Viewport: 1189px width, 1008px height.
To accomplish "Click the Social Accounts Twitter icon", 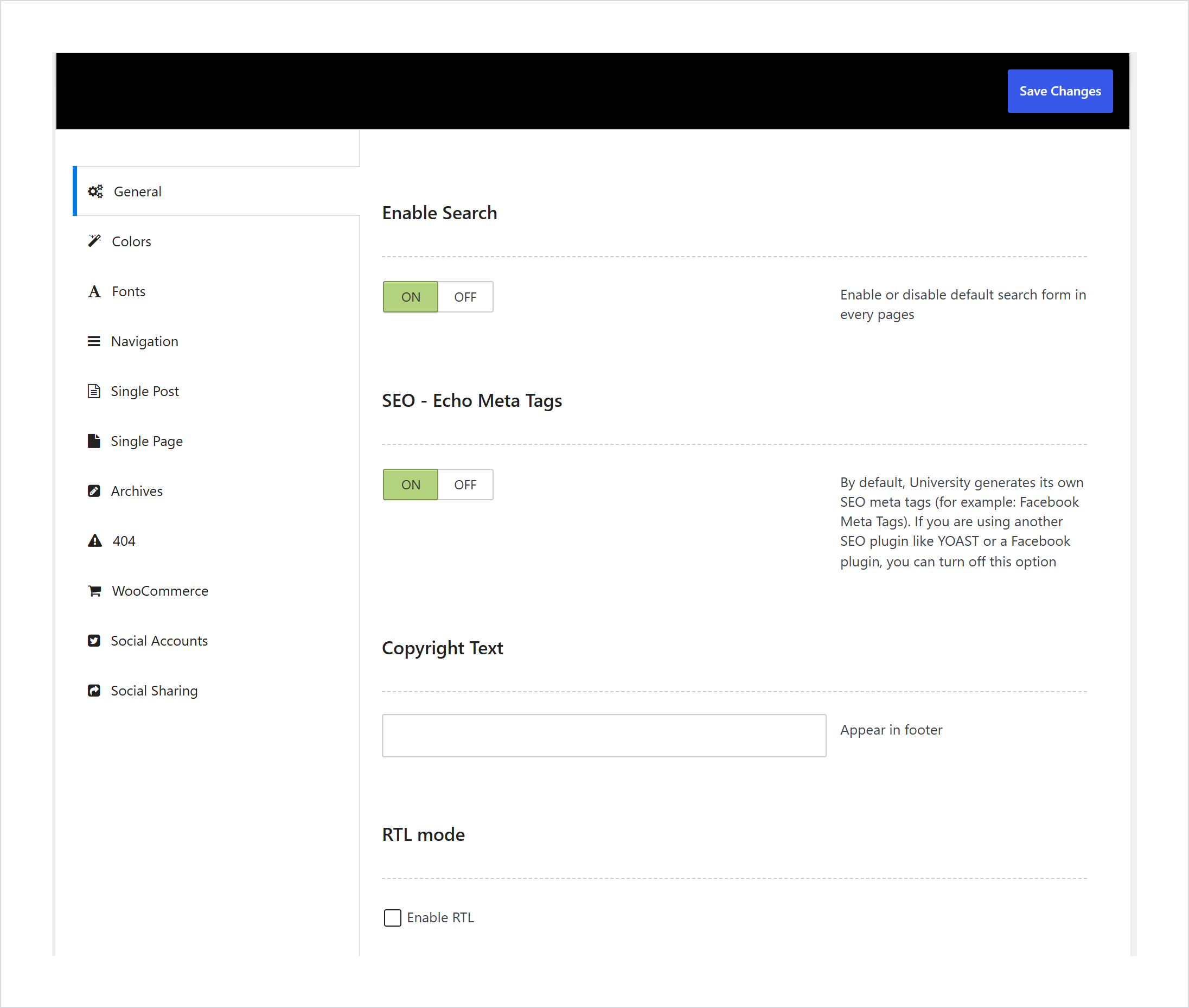I will point(94,641).
